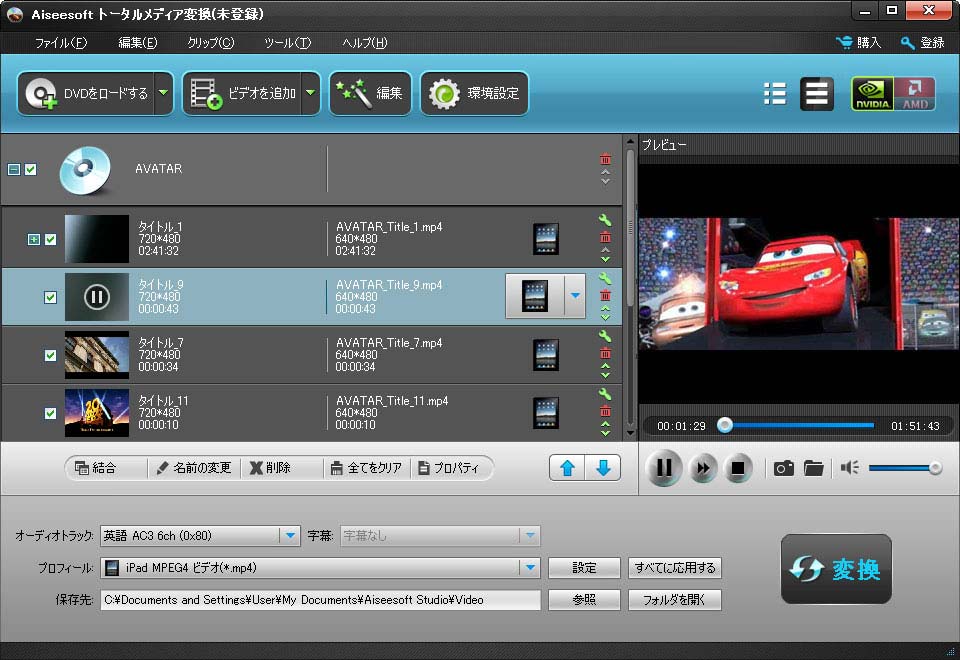Switch to compact list view icon
This screenshot has height=660, width=960.
tap(774, 94)
